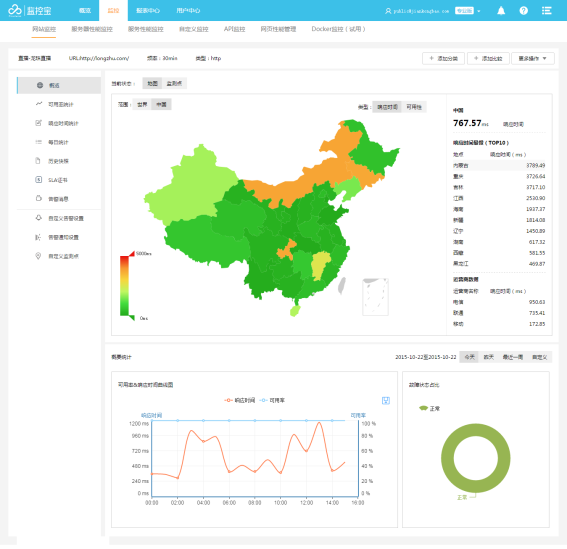Toggle the 响应时间 series in chart legend
This screenshot has width=567, height=549.
[x=240, y=400]
